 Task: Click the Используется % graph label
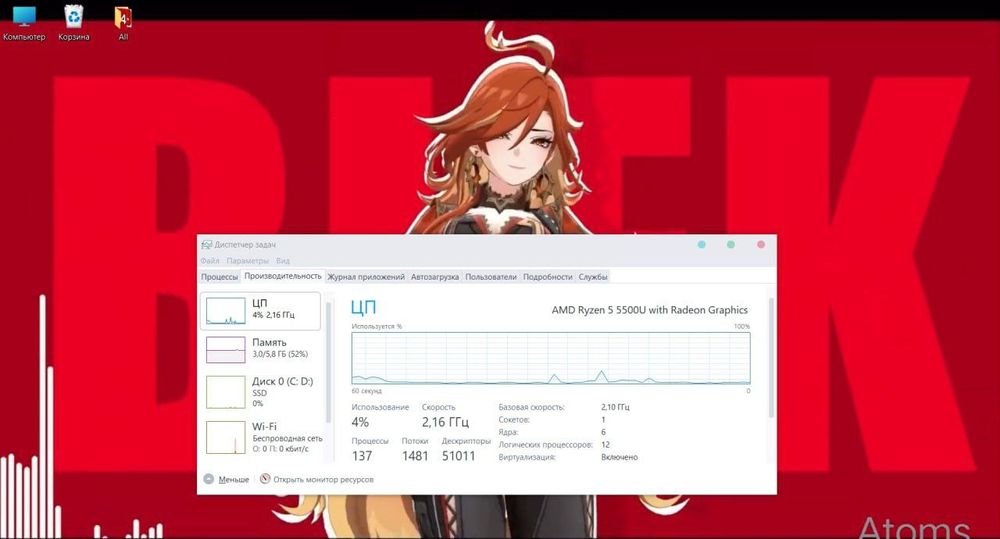pos(376,326)
